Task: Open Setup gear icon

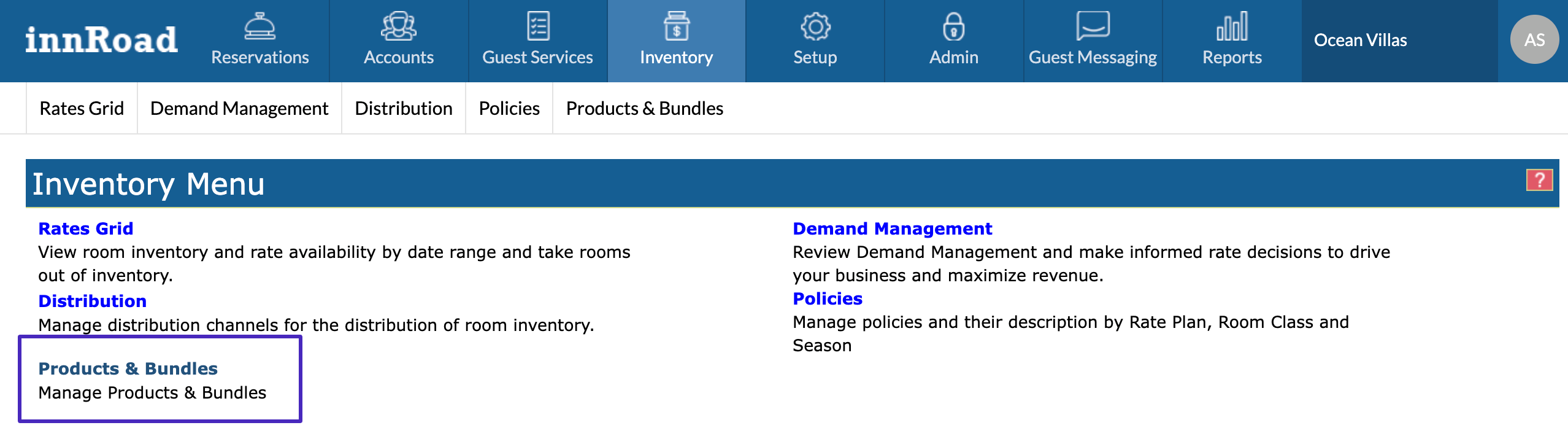Action: coord(815,26)
